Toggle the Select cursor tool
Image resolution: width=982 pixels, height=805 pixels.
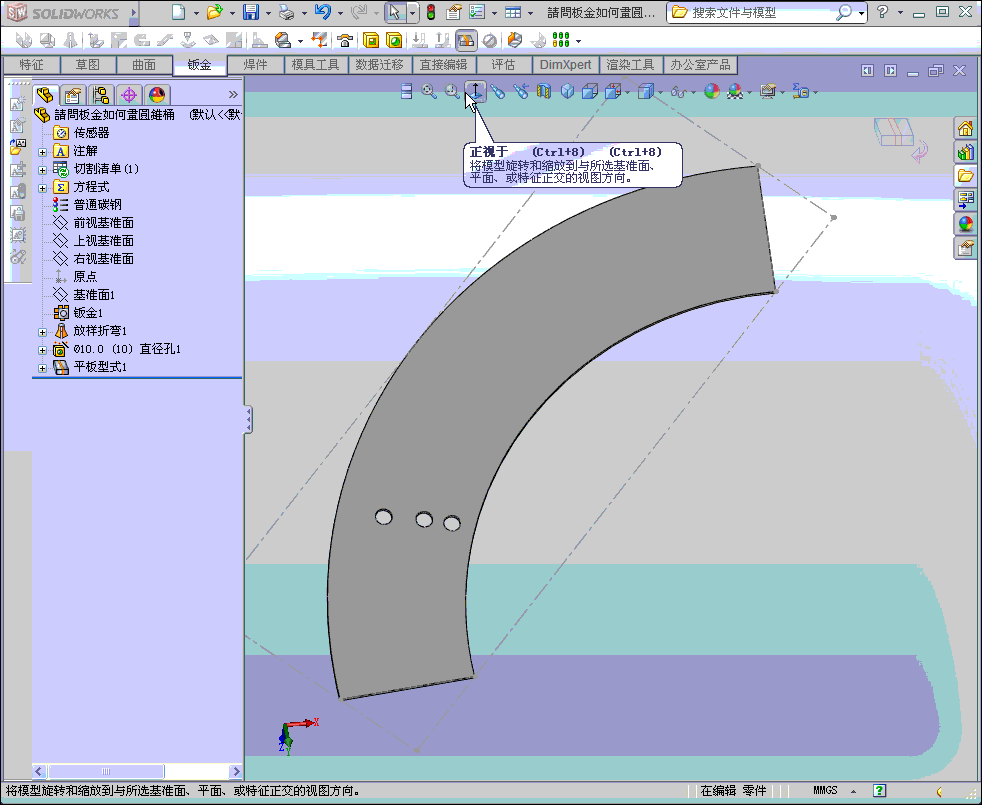tap(395, 12)
